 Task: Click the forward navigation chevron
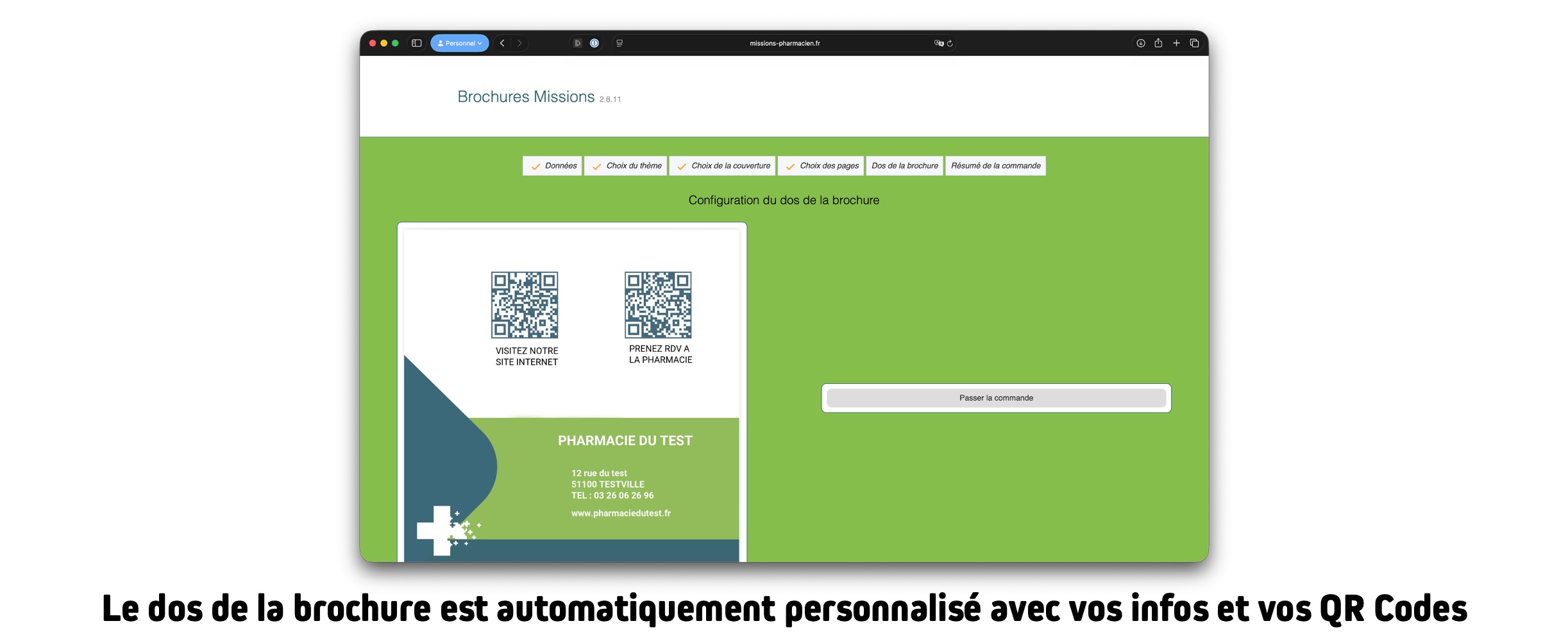519,43
